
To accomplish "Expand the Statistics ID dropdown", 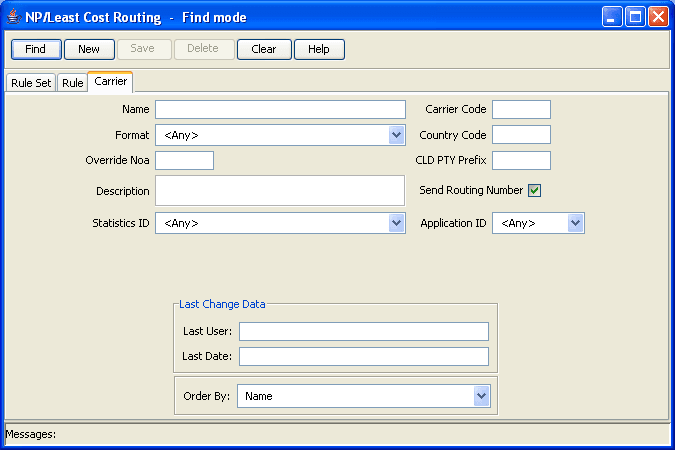I will pyautogui.click(x=280, y=223).
